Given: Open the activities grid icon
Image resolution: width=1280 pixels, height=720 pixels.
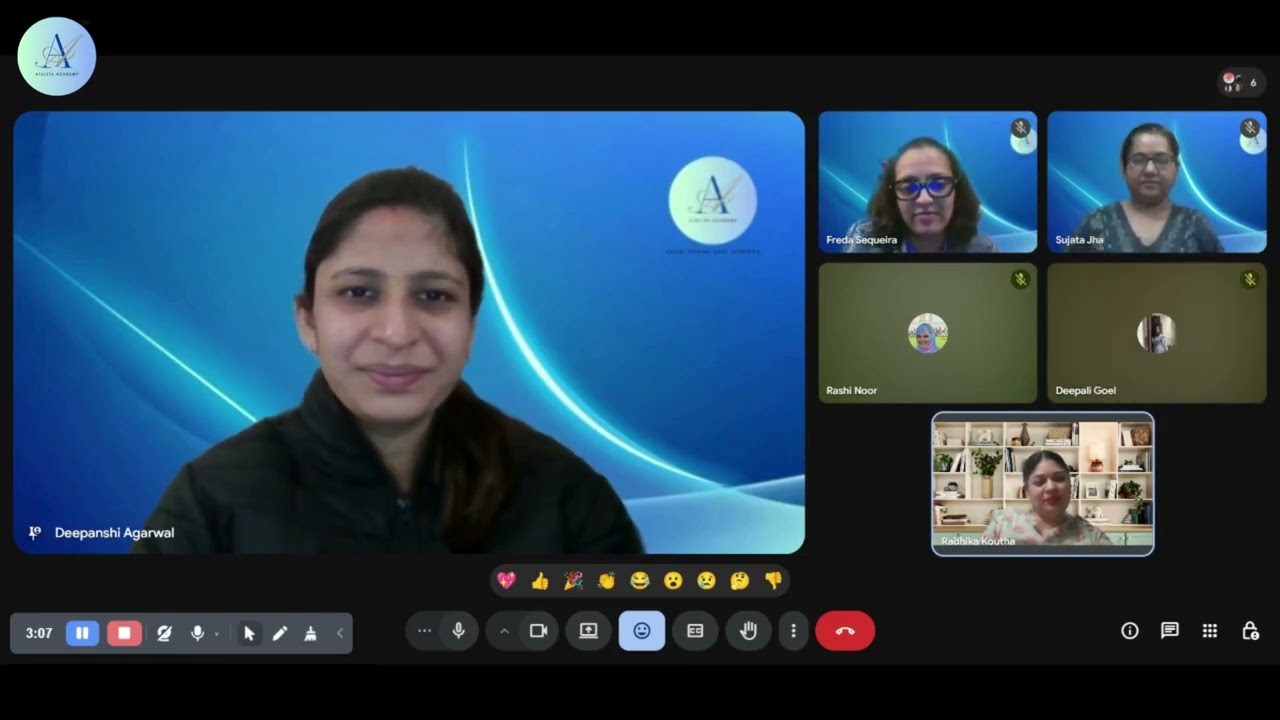Looking at the screenshot, I should [1210, 631].
